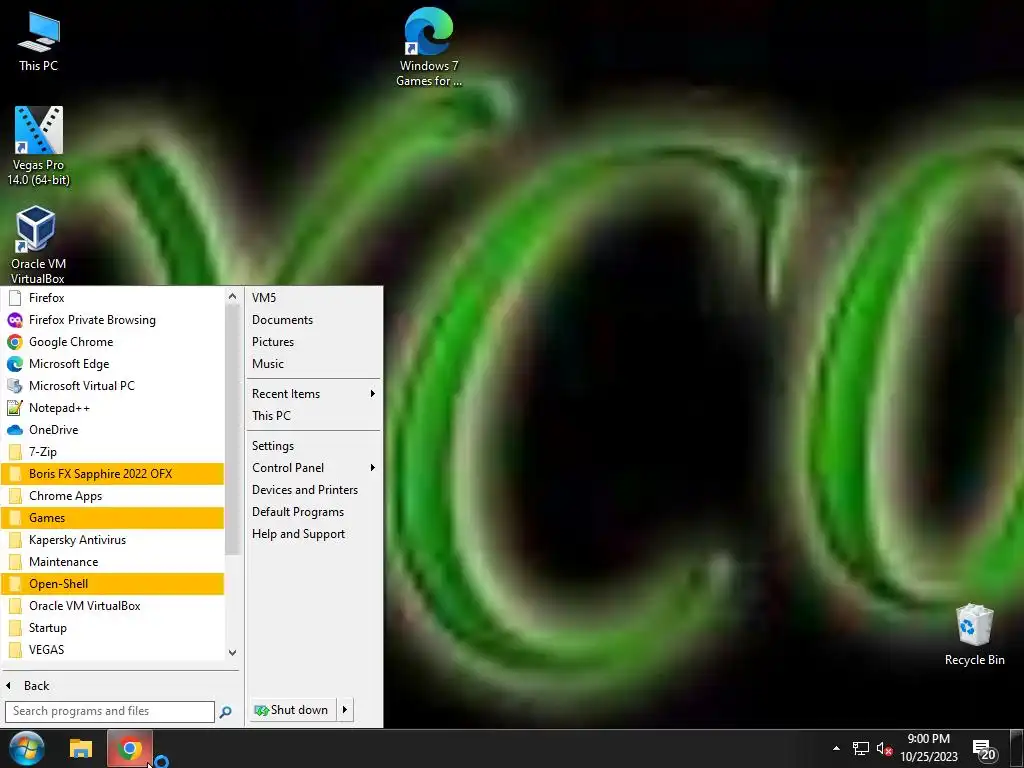Screen dimensions: 1024x768
Task: Open the Boris FX Sapphire 2022 OFX folder
Action: [112, 474]
